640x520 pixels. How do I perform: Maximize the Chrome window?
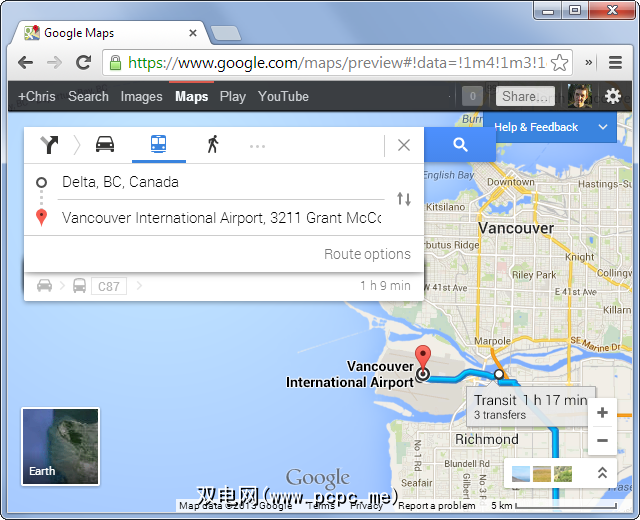pyautogui.click(x=575, y=11)
